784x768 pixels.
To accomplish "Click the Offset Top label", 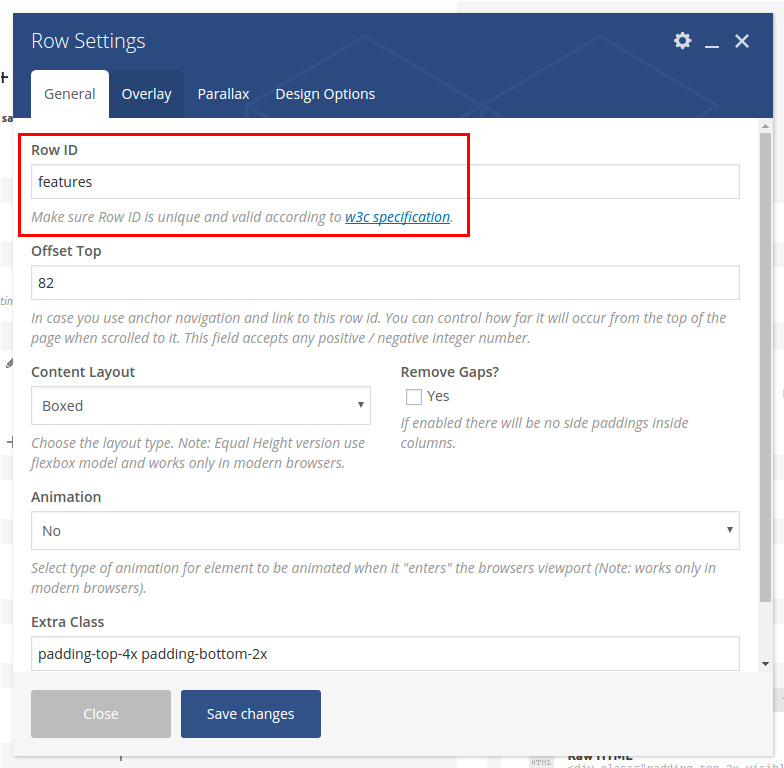I will tap(66, 251).
